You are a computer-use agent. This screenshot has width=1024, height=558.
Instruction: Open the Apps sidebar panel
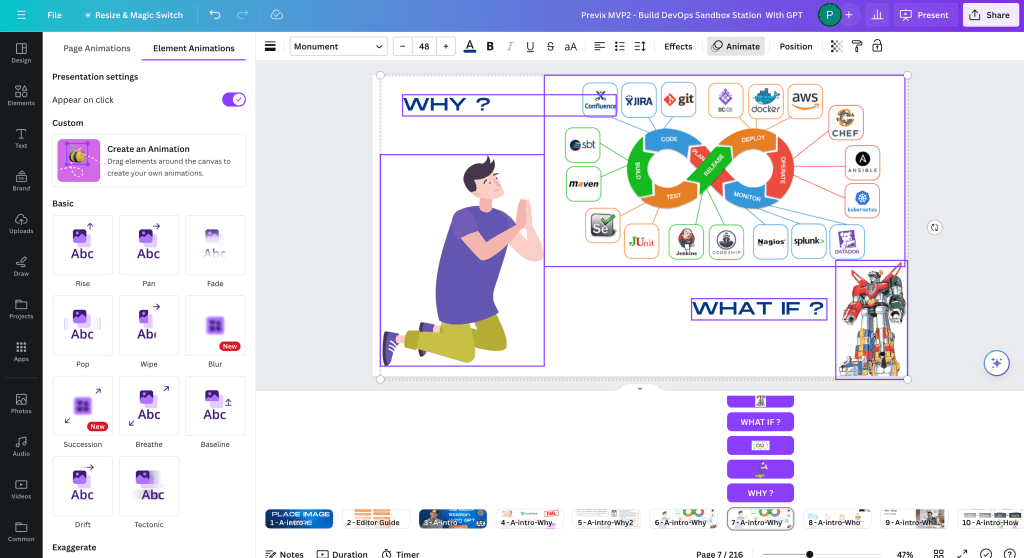21,352
